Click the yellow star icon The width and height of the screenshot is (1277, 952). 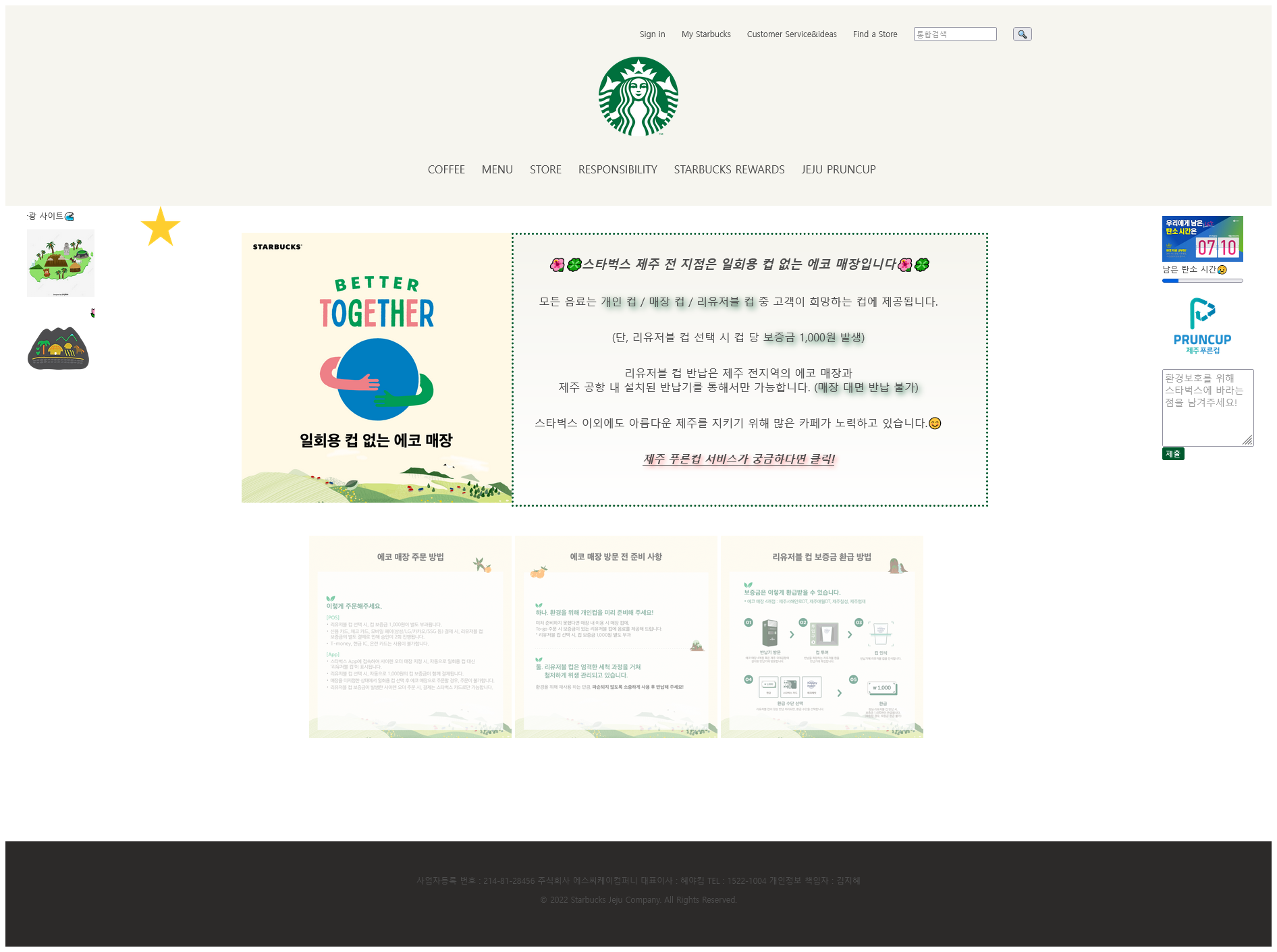(x=161, y=227)
